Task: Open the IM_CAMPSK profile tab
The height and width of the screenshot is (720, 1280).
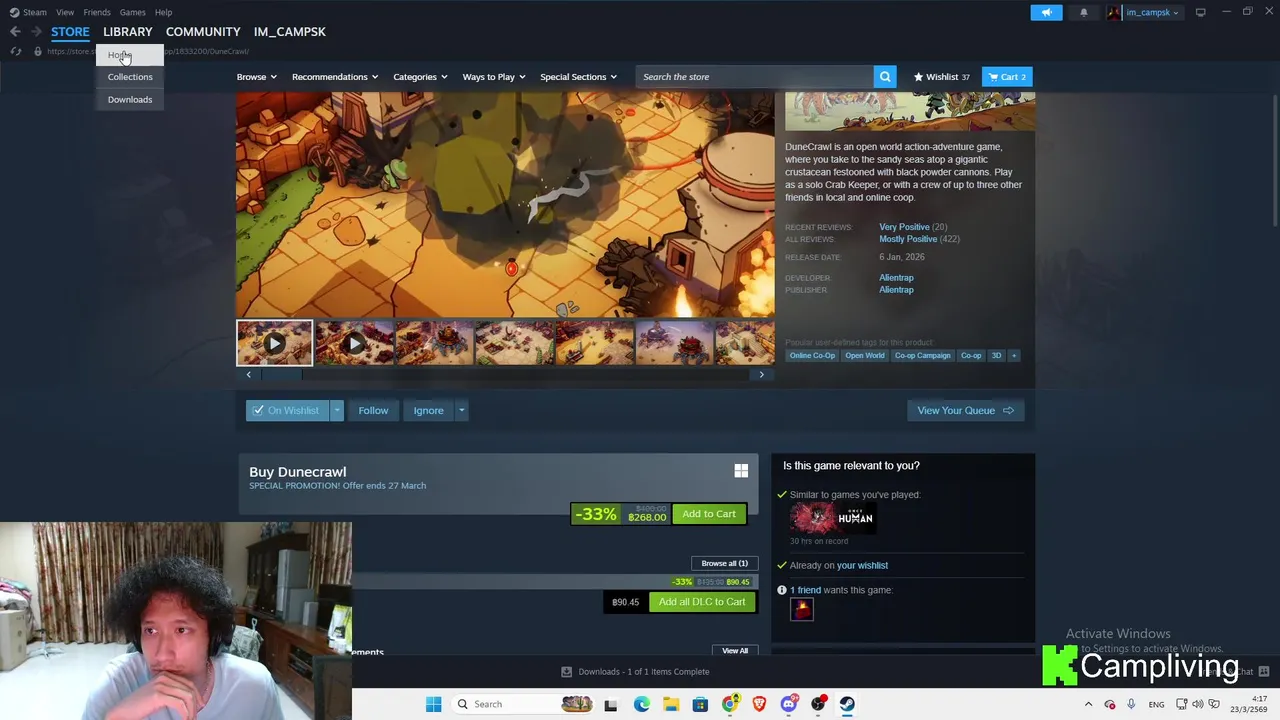Action: [x=290, y=32]
